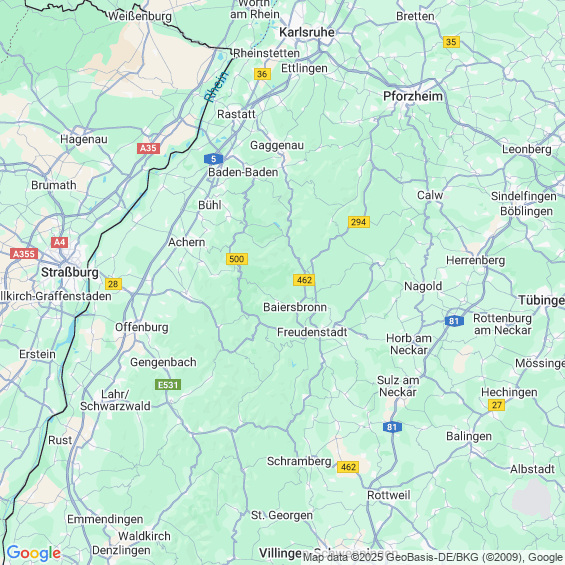Select the Baden-Baden label

click(243, 172)
